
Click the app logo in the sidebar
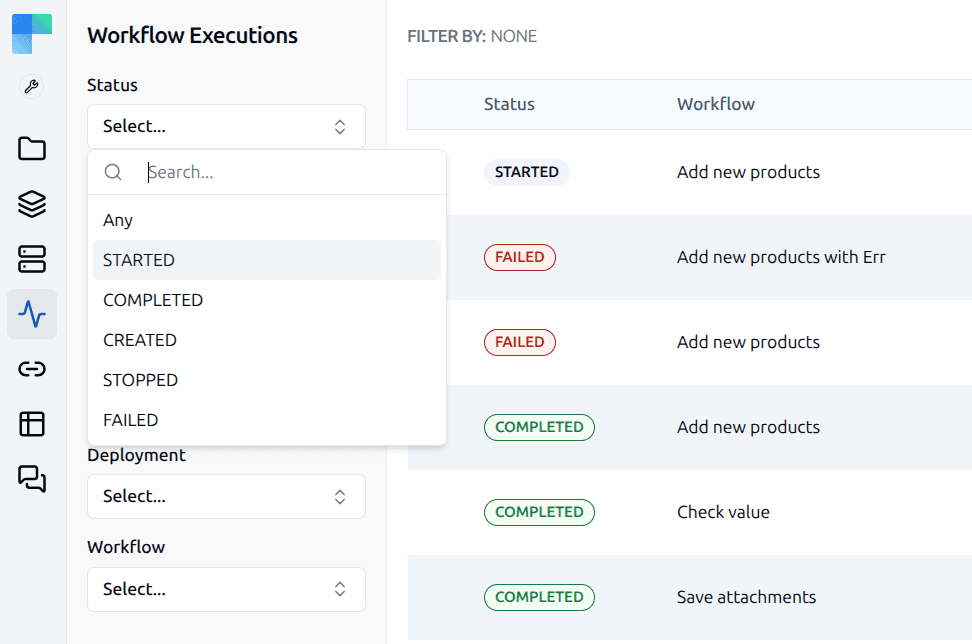32,34
